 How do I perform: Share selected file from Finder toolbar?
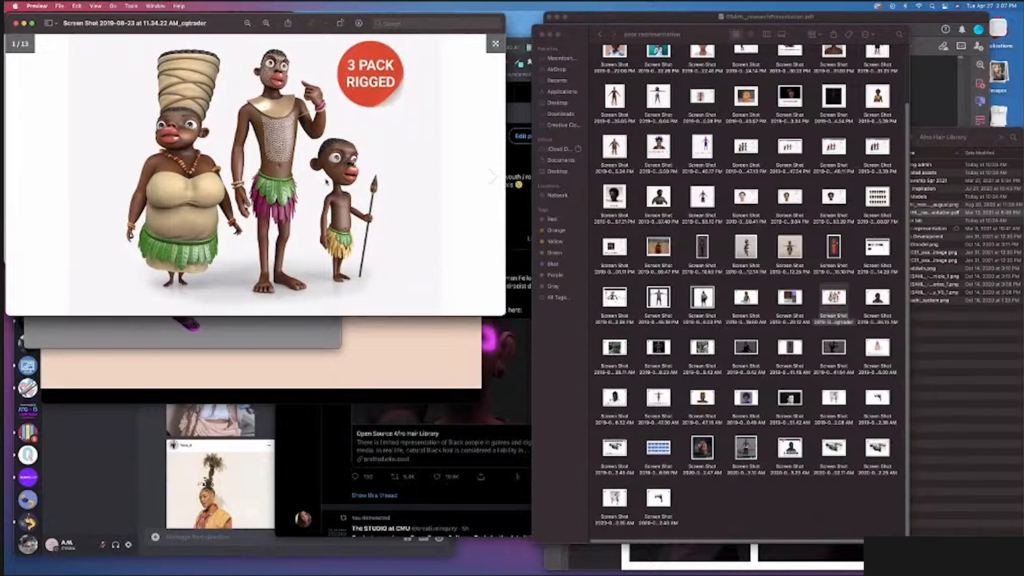point(833,34)
